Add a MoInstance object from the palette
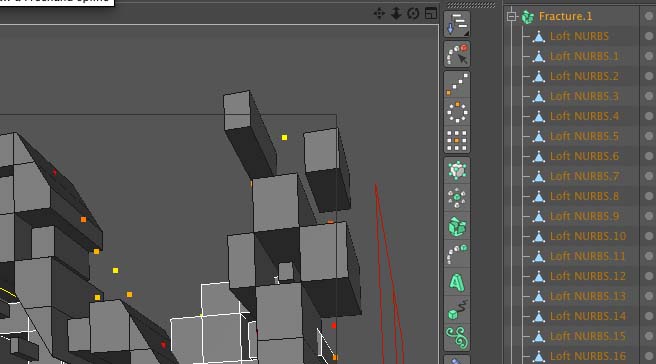Screen dimensions: 656x364 457,254
